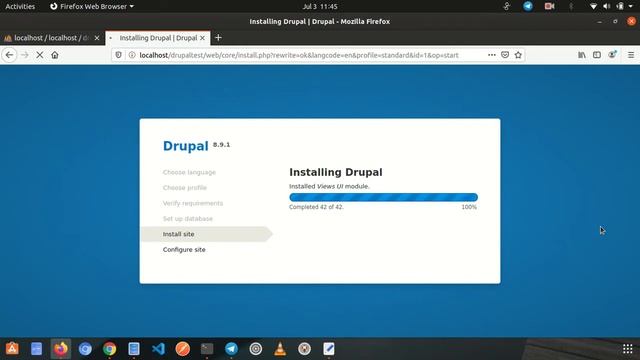Image resolution: width=640 pixels, height=360 pixels.
Task: Show Applications grid button
Action: pyautogui.click(x=628, y=349)
